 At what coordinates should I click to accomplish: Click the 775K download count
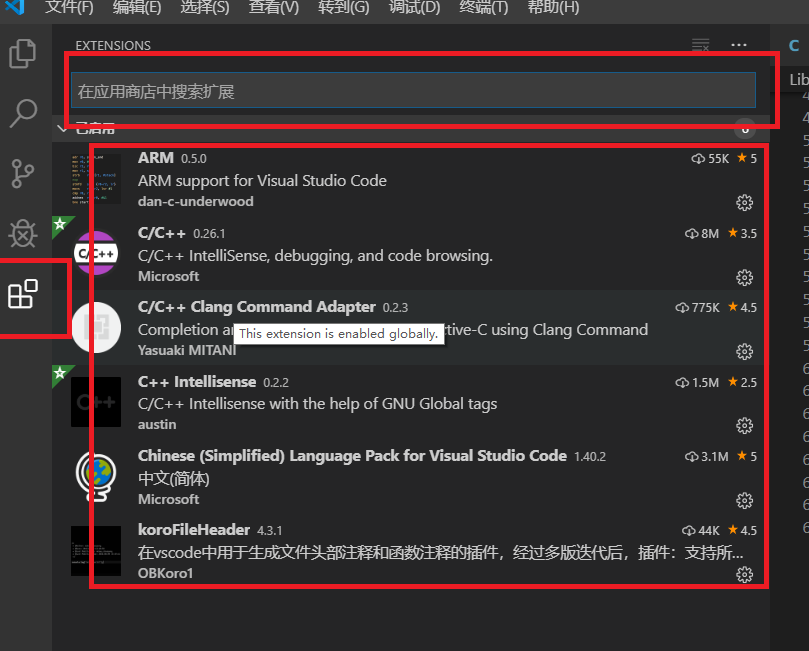(697, 308)
